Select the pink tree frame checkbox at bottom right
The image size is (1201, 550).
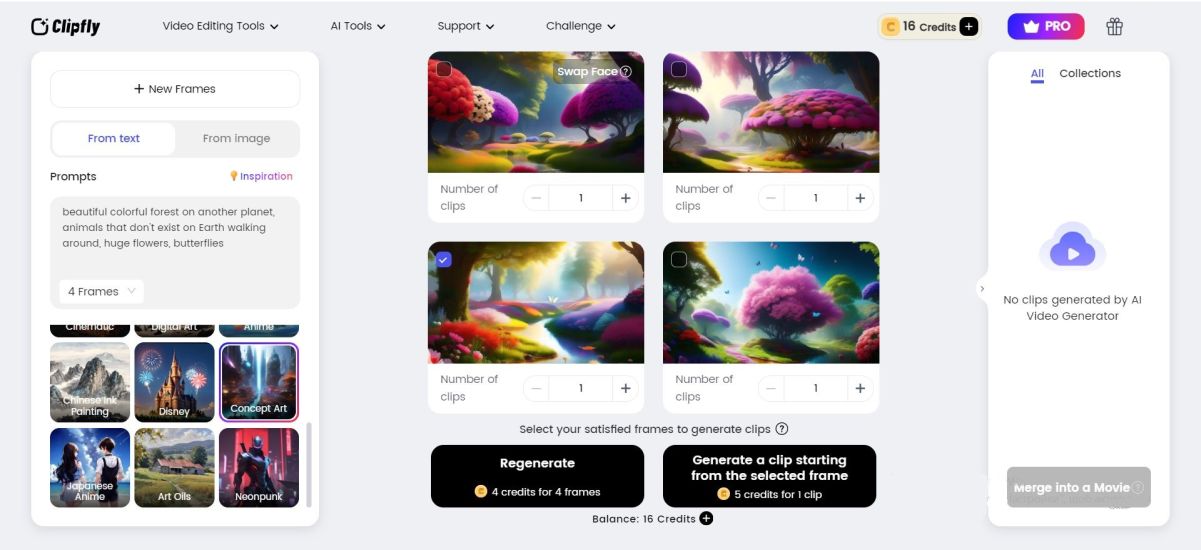click(679, 259)
